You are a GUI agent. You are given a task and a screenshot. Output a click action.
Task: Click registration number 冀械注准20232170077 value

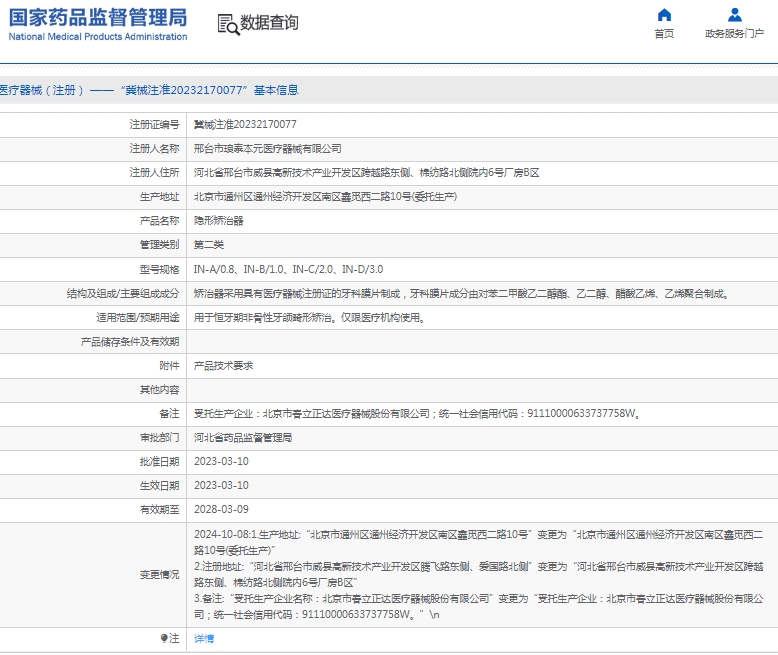click(245, 124)
